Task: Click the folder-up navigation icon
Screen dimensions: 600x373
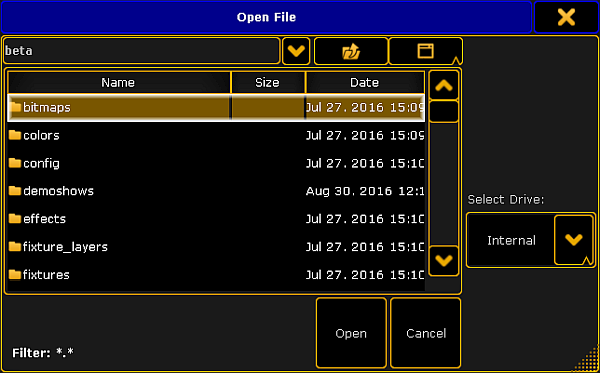Action: point(351,51)
